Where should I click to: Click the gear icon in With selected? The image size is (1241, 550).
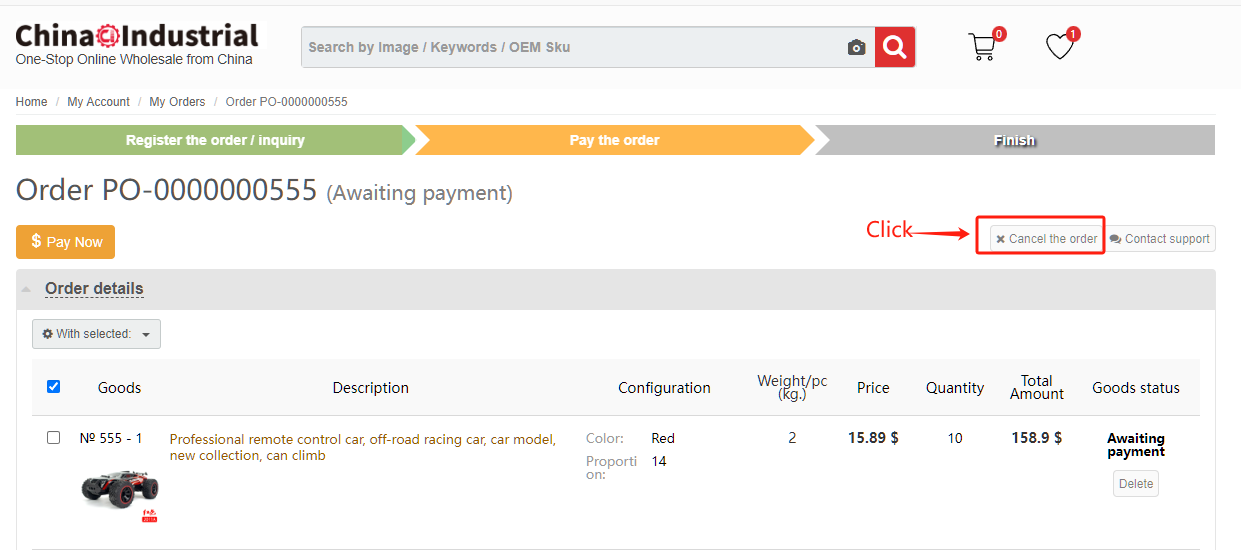[x=47, y=334]
